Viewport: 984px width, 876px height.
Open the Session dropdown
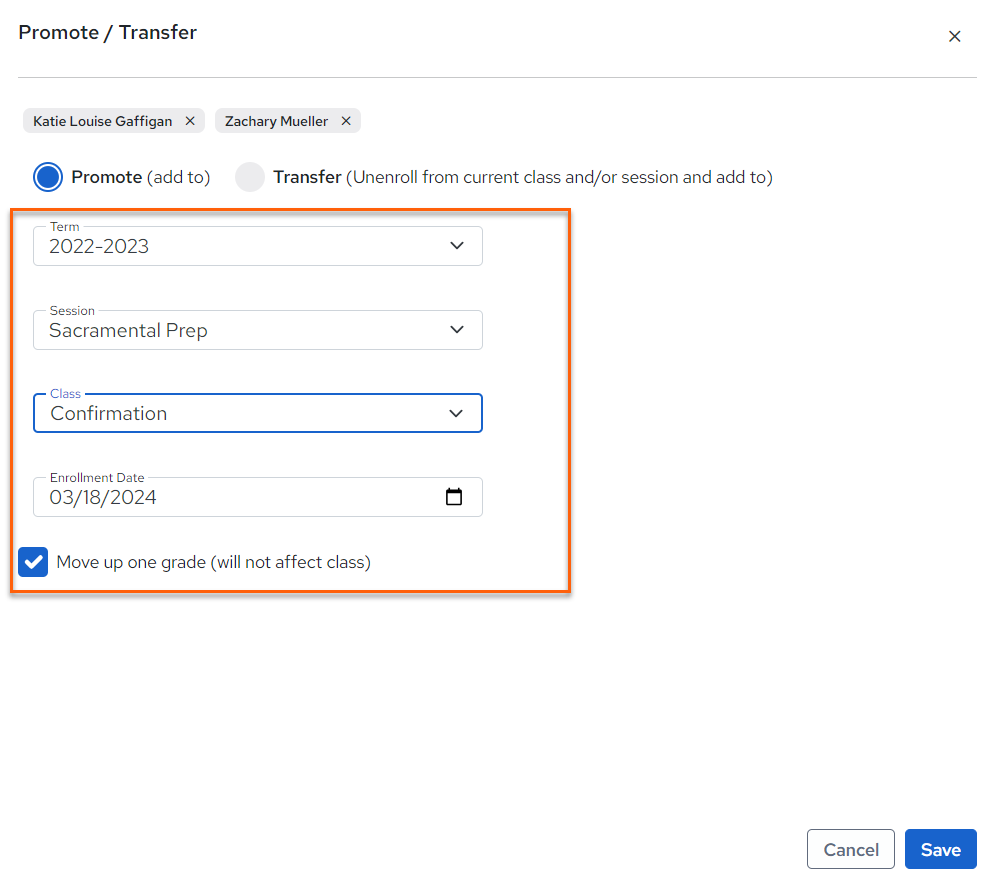[257, 330]
